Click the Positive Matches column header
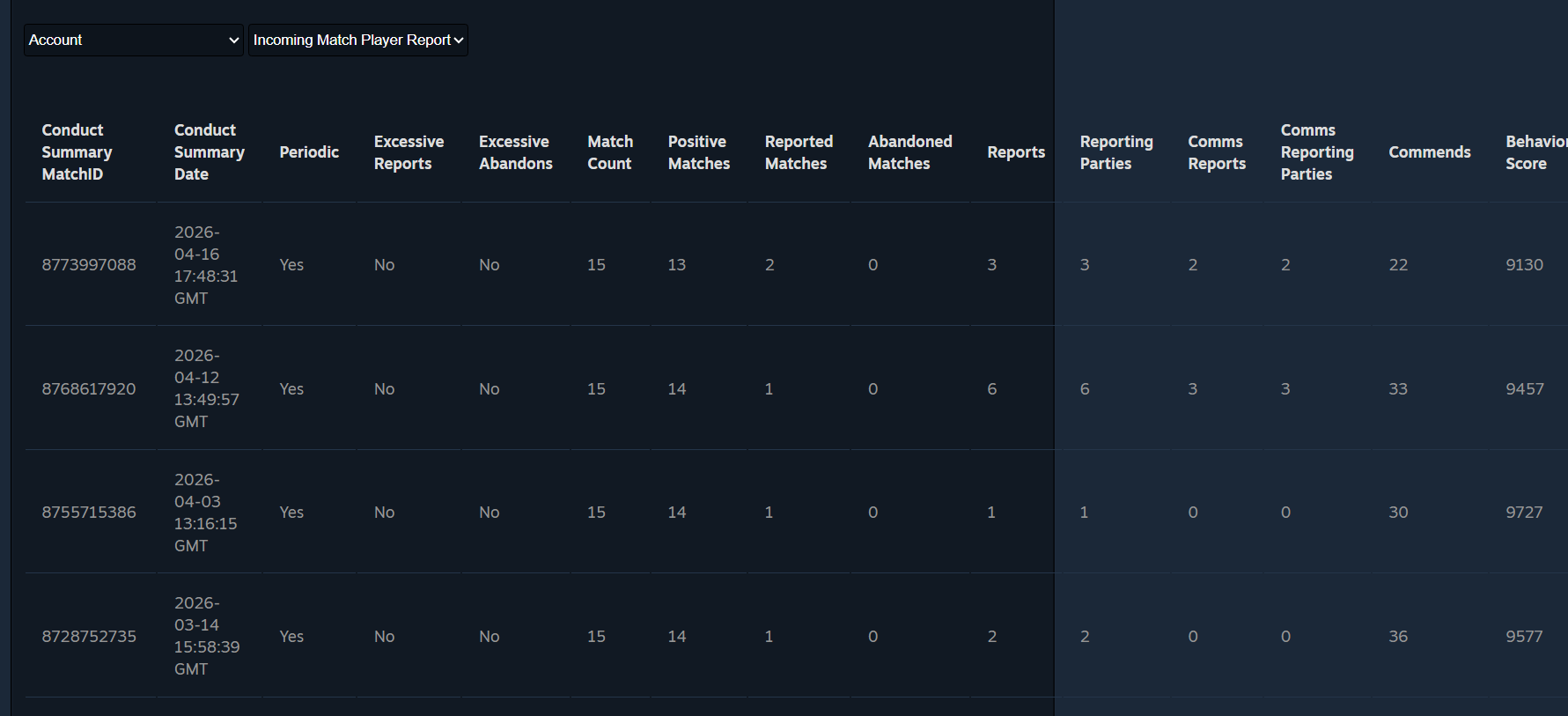This screenshot has width=1568, height=716. 699,152
